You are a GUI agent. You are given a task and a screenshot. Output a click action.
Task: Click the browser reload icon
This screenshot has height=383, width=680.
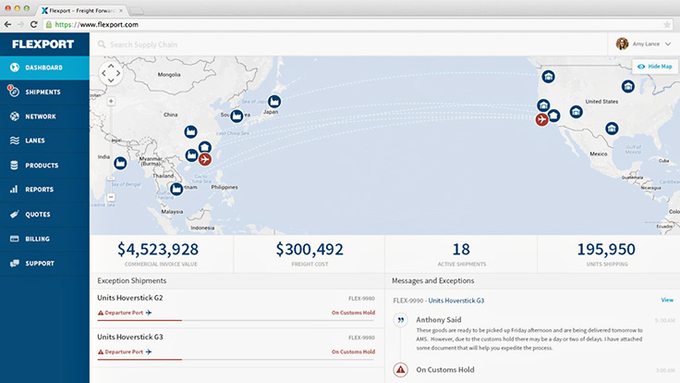point(34,25)
